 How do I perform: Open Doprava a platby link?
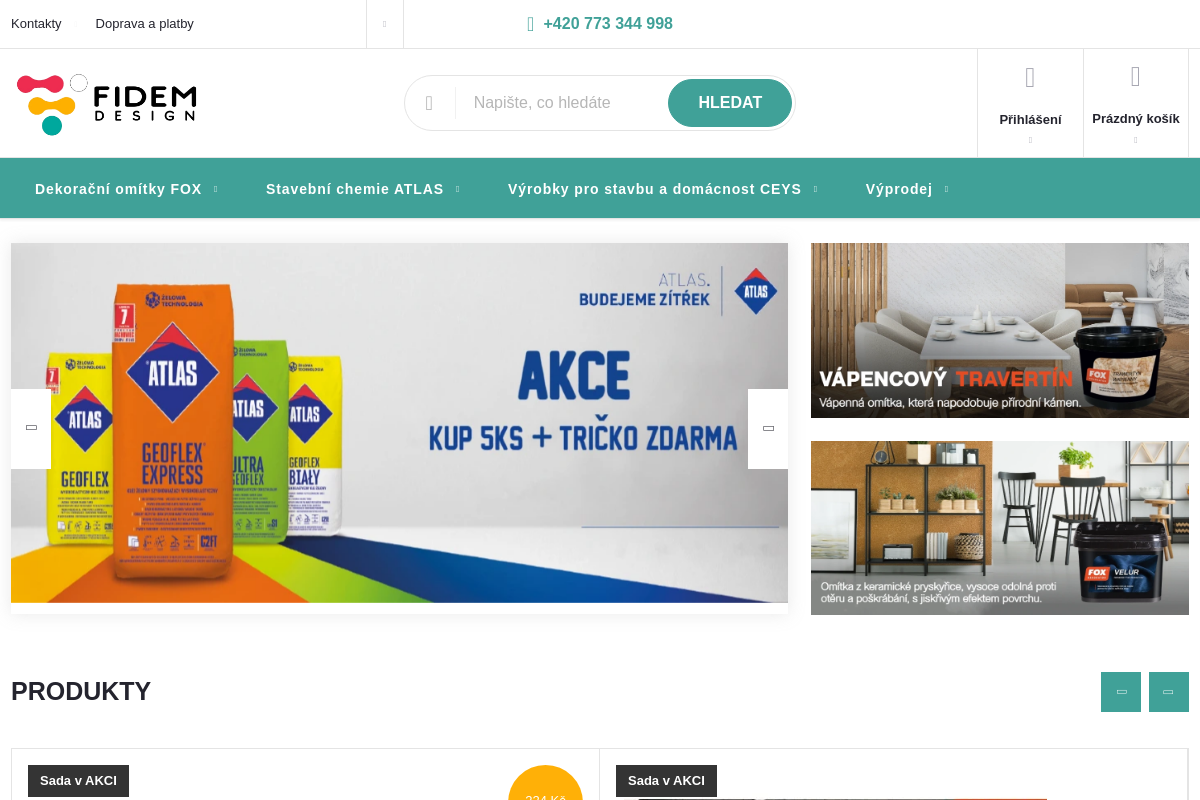[145, 23]
